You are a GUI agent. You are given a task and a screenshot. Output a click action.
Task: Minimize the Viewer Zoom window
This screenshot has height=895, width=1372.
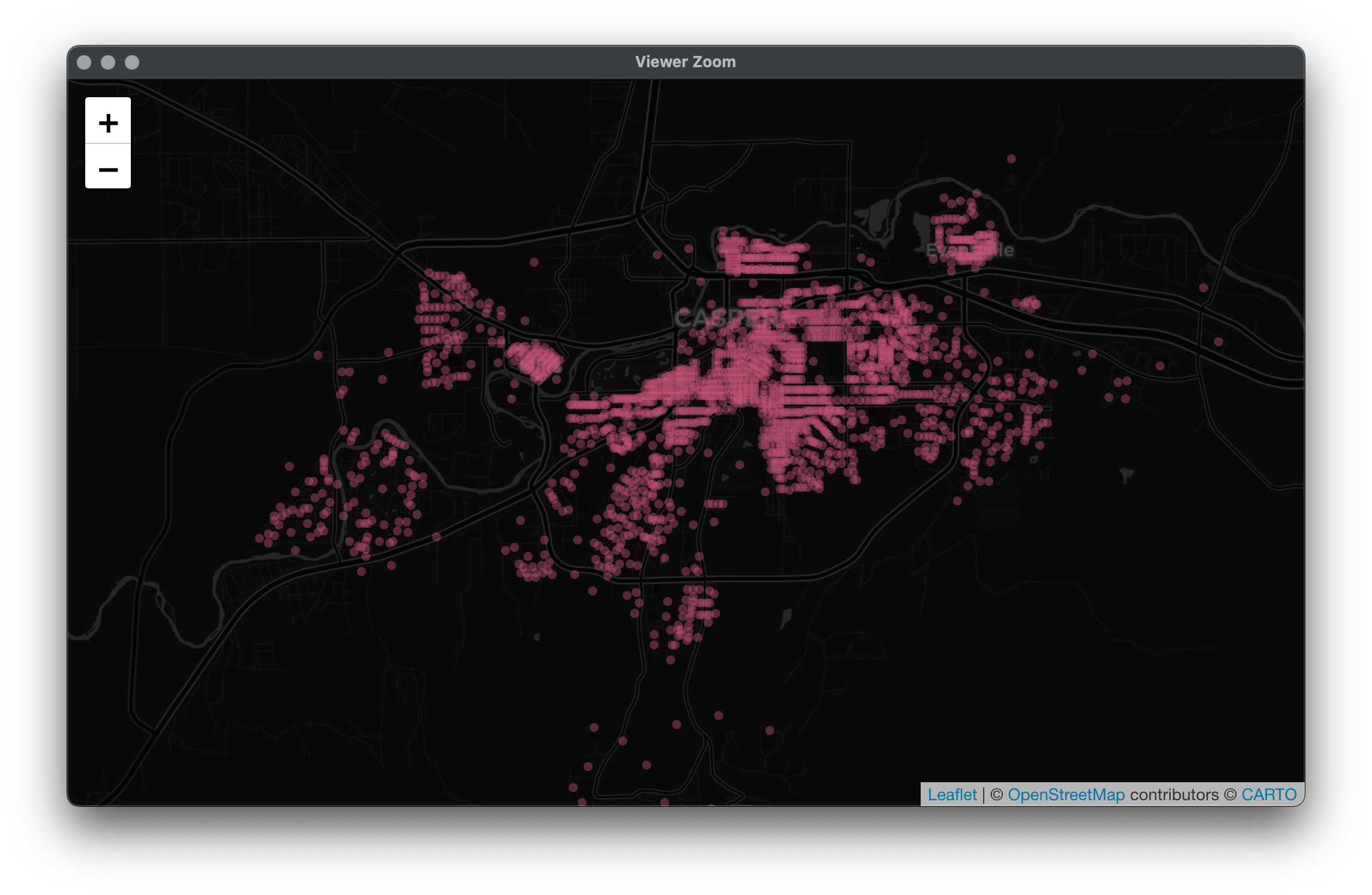tap(108, 62)
